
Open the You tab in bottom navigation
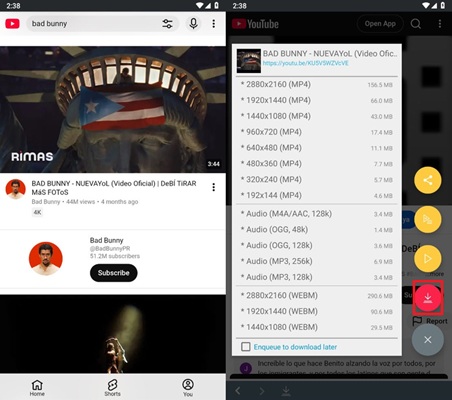pyautogui.click(x=188, y=388)
